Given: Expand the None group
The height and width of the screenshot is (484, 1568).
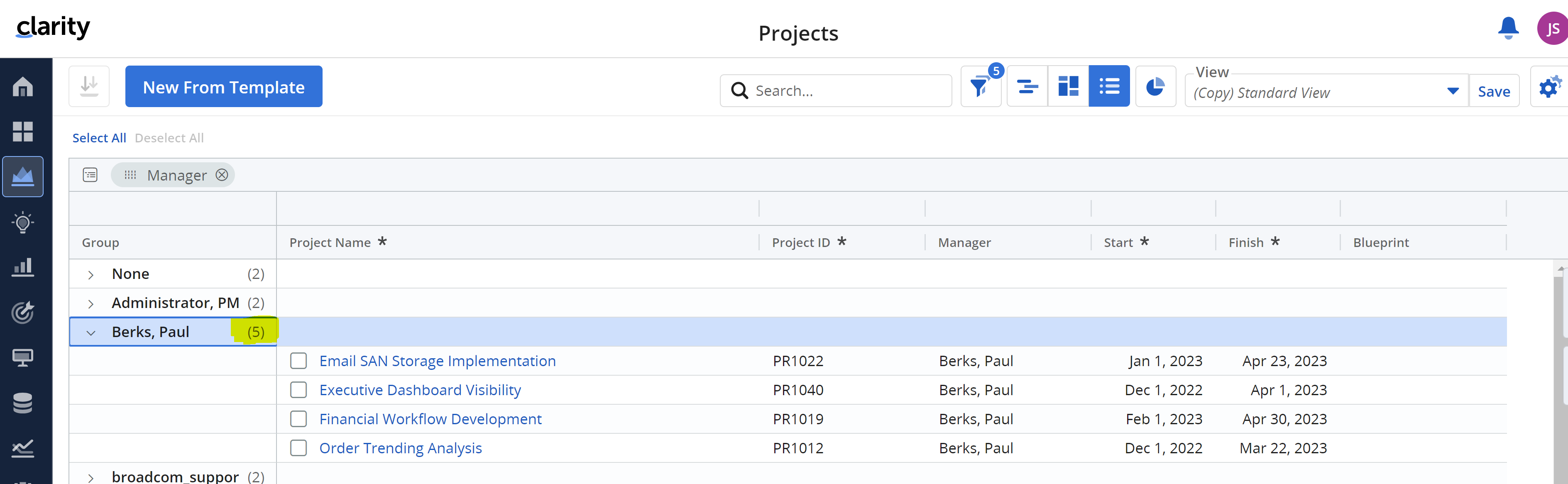Looking at the screenshot, I should (91, 275).
